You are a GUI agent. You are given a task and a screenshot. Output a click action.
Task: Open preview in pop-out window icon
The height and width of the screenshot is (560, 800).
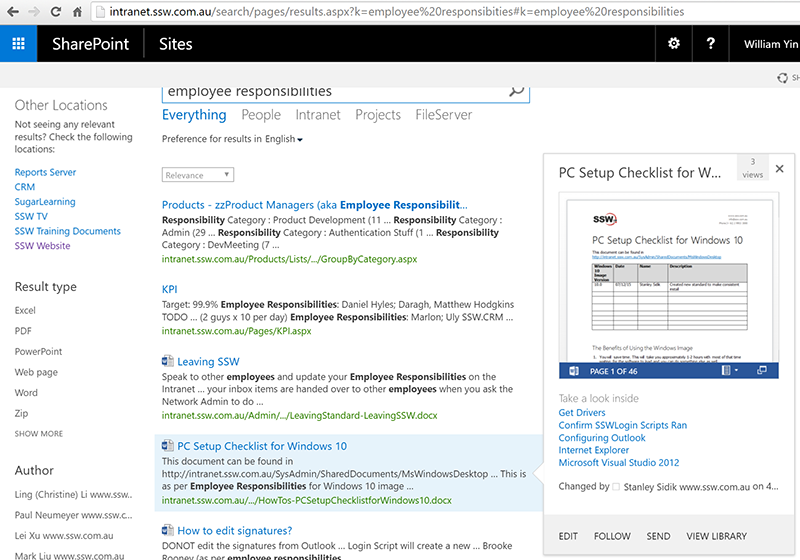click(x=762, y=370)
